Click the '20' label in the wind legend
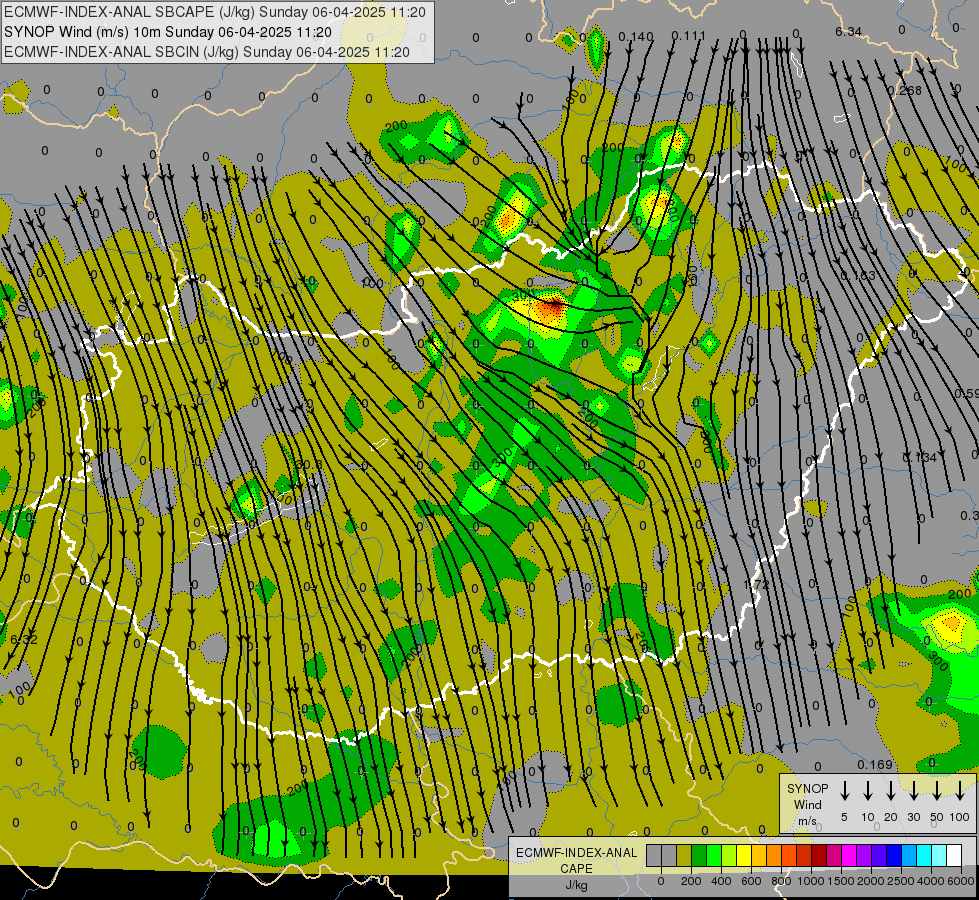Screen dimensions: 979x900 click(890, 817)
